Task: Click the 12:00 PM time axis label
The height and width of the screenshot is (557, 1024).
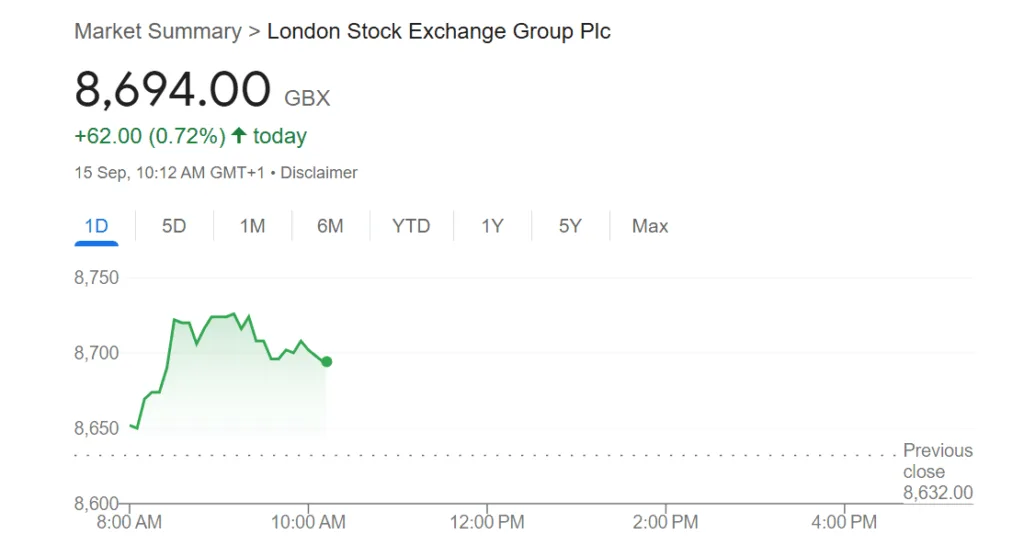Action: [x=486, y=522]
